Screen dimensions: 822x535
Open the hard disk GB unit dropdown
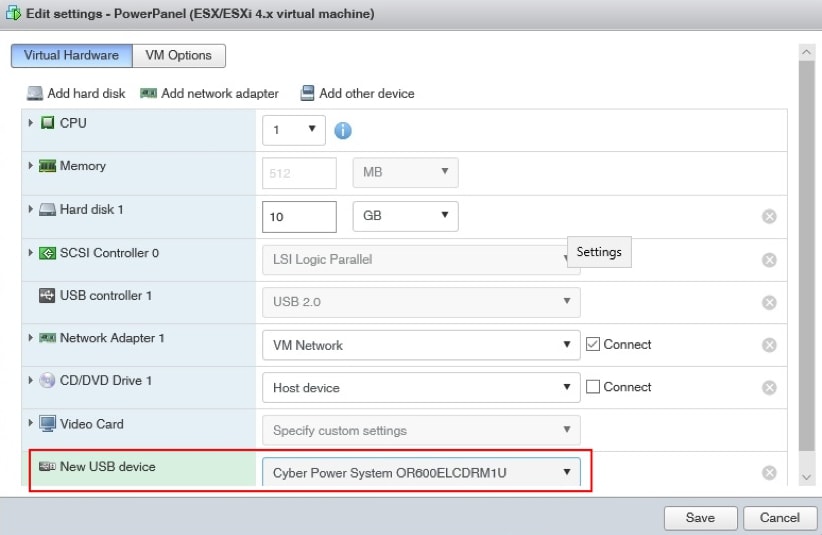[x=405, y=216]
